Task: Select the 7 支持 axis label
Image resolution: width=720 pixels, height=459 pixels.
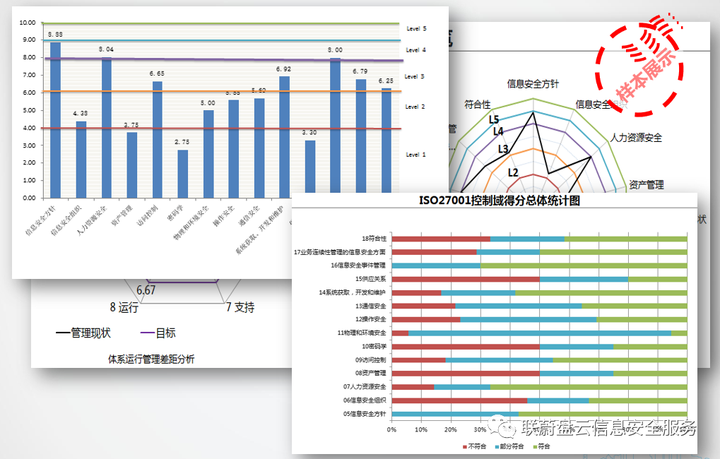Action: click(x=240, y=307)
